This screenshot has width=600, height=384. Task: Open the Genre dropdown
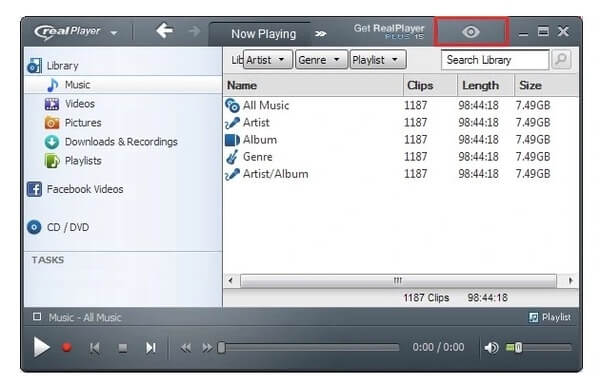pyautogui.click(x=321, y=60)
